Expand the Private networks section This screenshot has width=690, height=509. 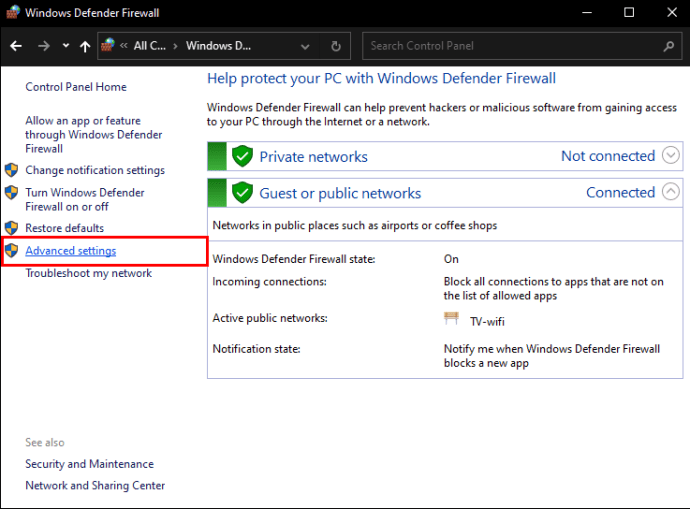671,156
